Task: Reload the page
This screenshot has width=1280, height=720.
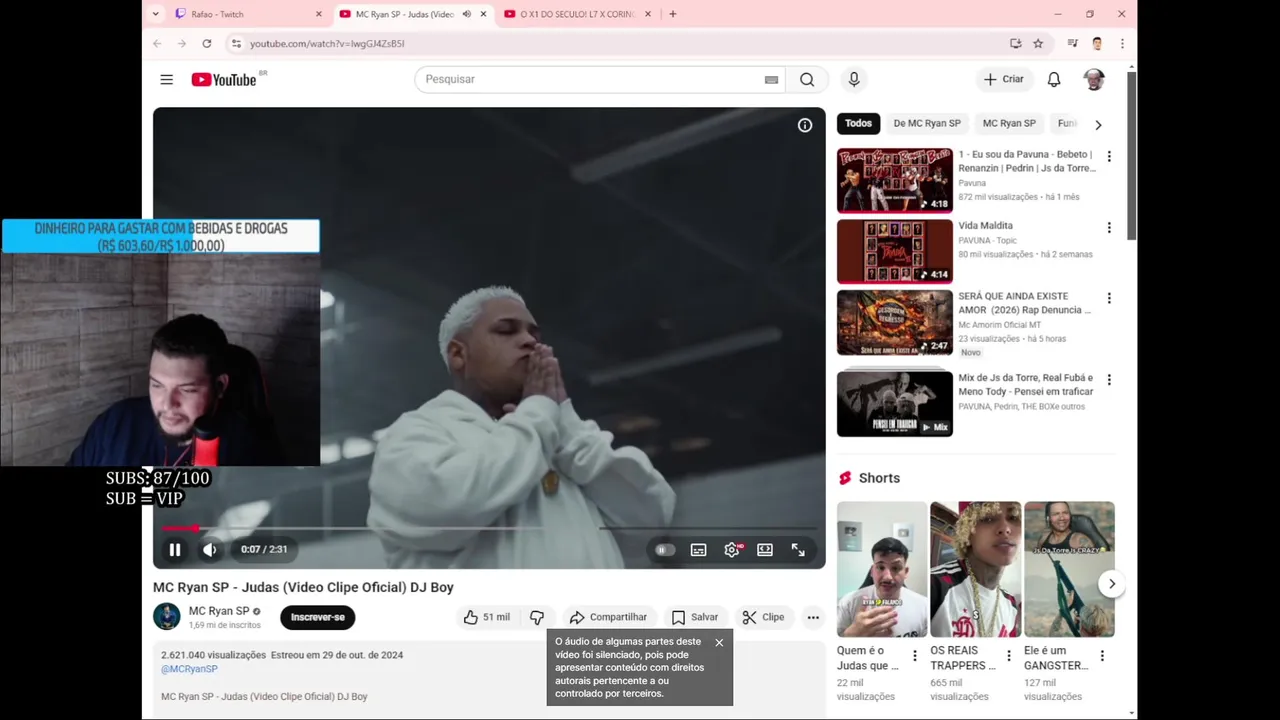Action: pos(207,43)
